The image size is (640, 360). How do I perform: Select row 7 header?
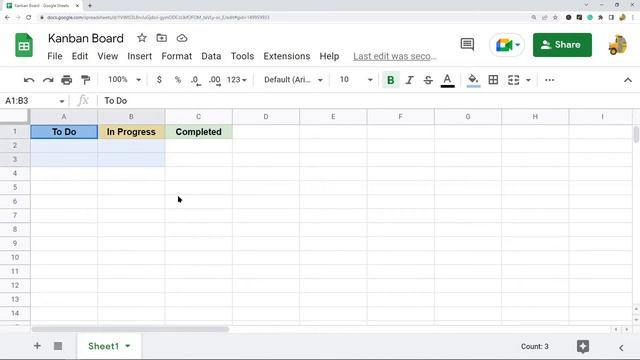click(15, 215)
